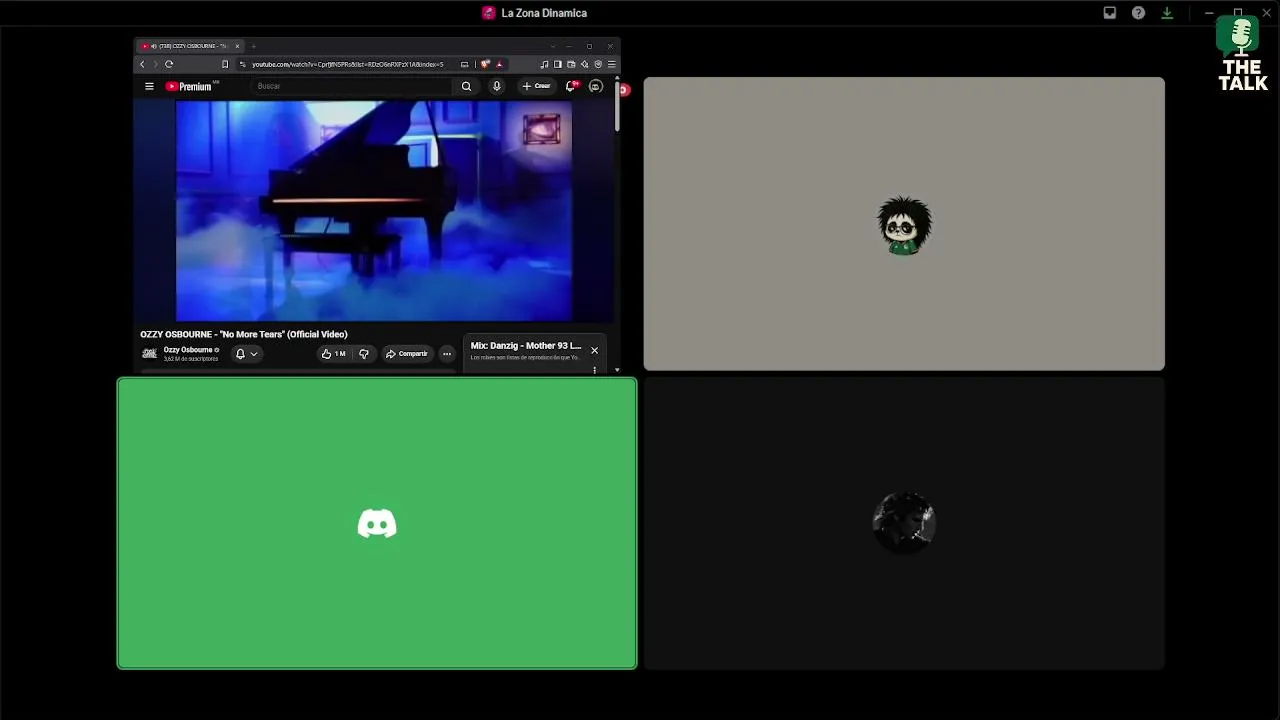Click the YouTube search magnifier button
Image resolution: width=1280 pixels, height=720 pixels.
(x=466, y=86)
